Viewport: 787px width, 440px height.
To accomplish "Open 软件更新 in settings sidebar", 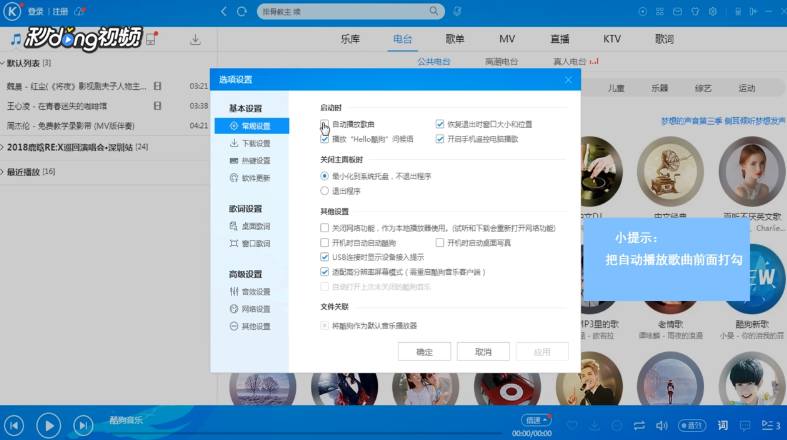I will click(251, 178).
